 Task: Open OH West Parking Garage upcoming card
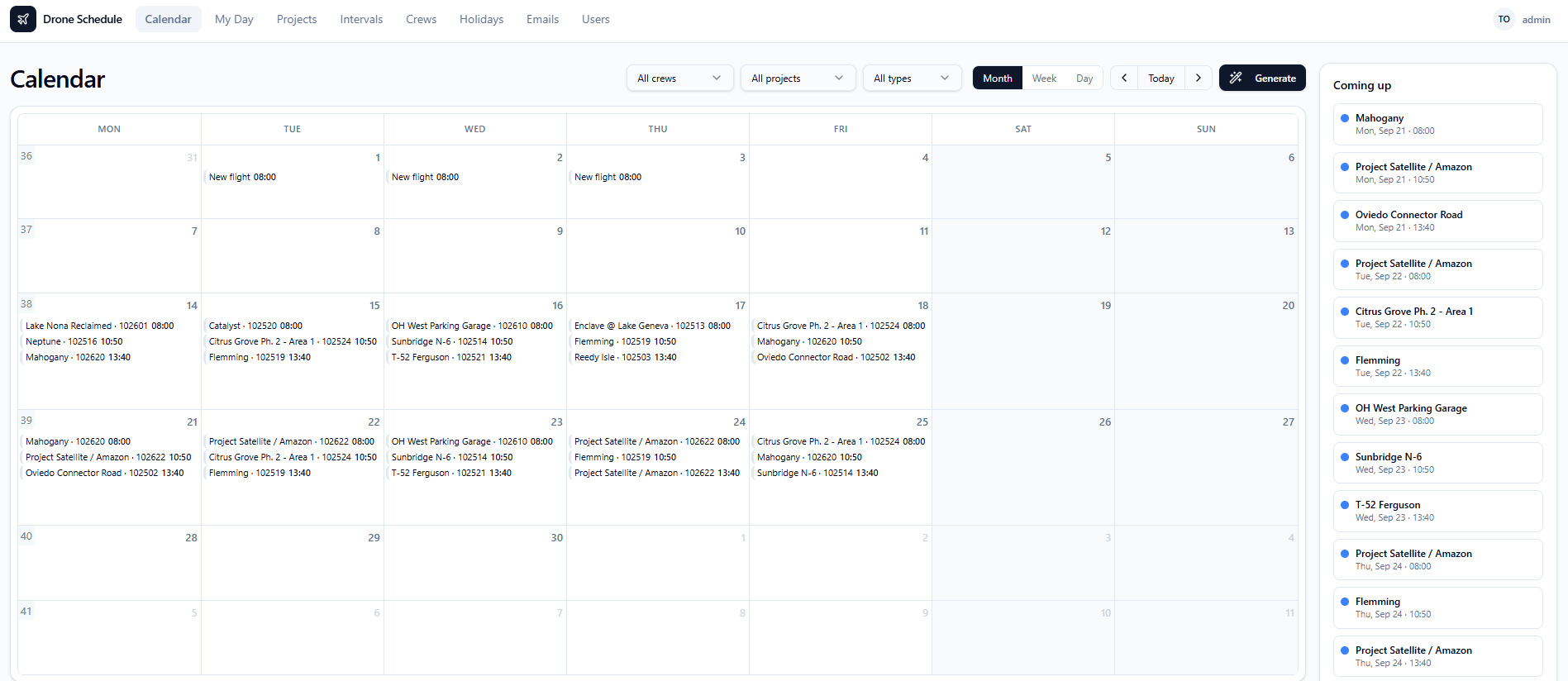1437,414
